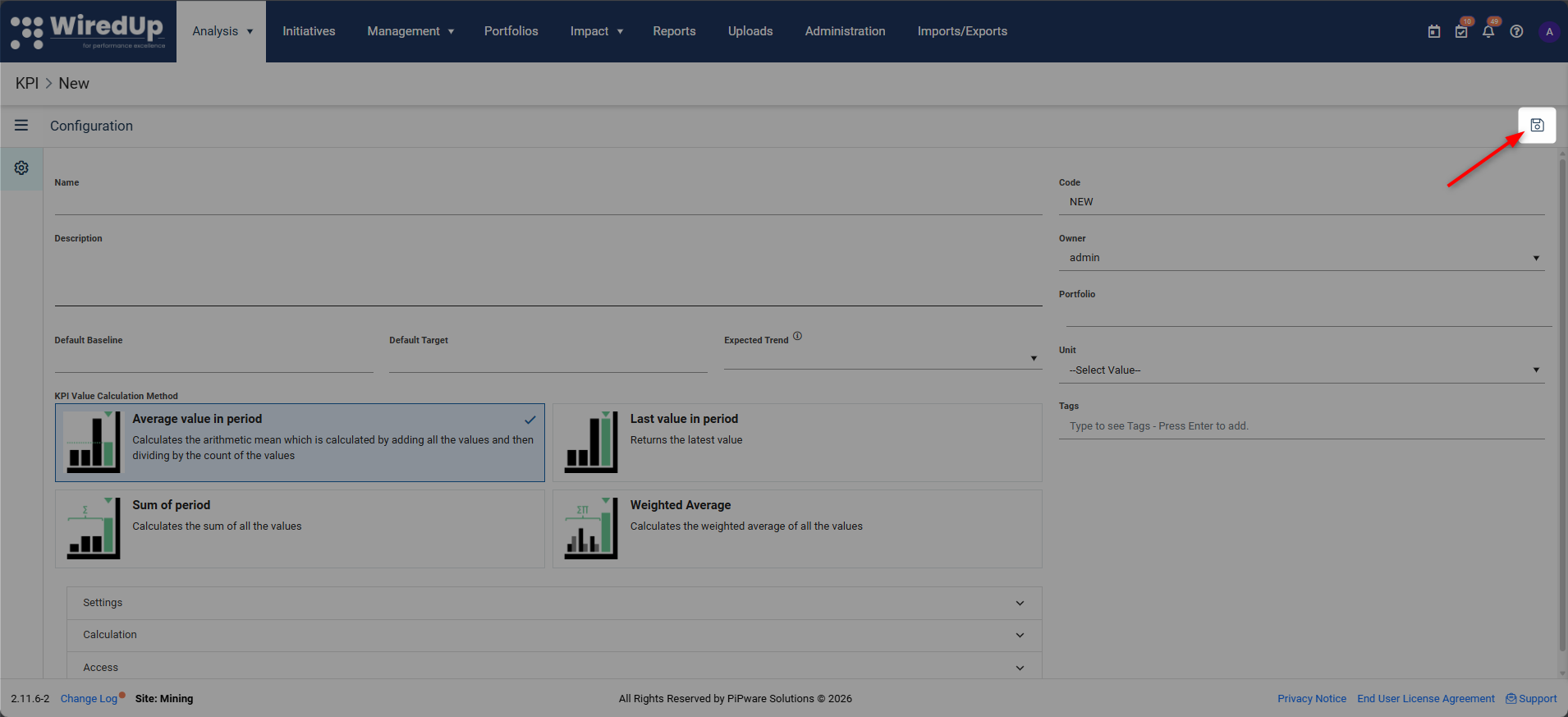
Task: Click the Last value in period chart icon
Action: pyautogui.click(x=590, y=442)
